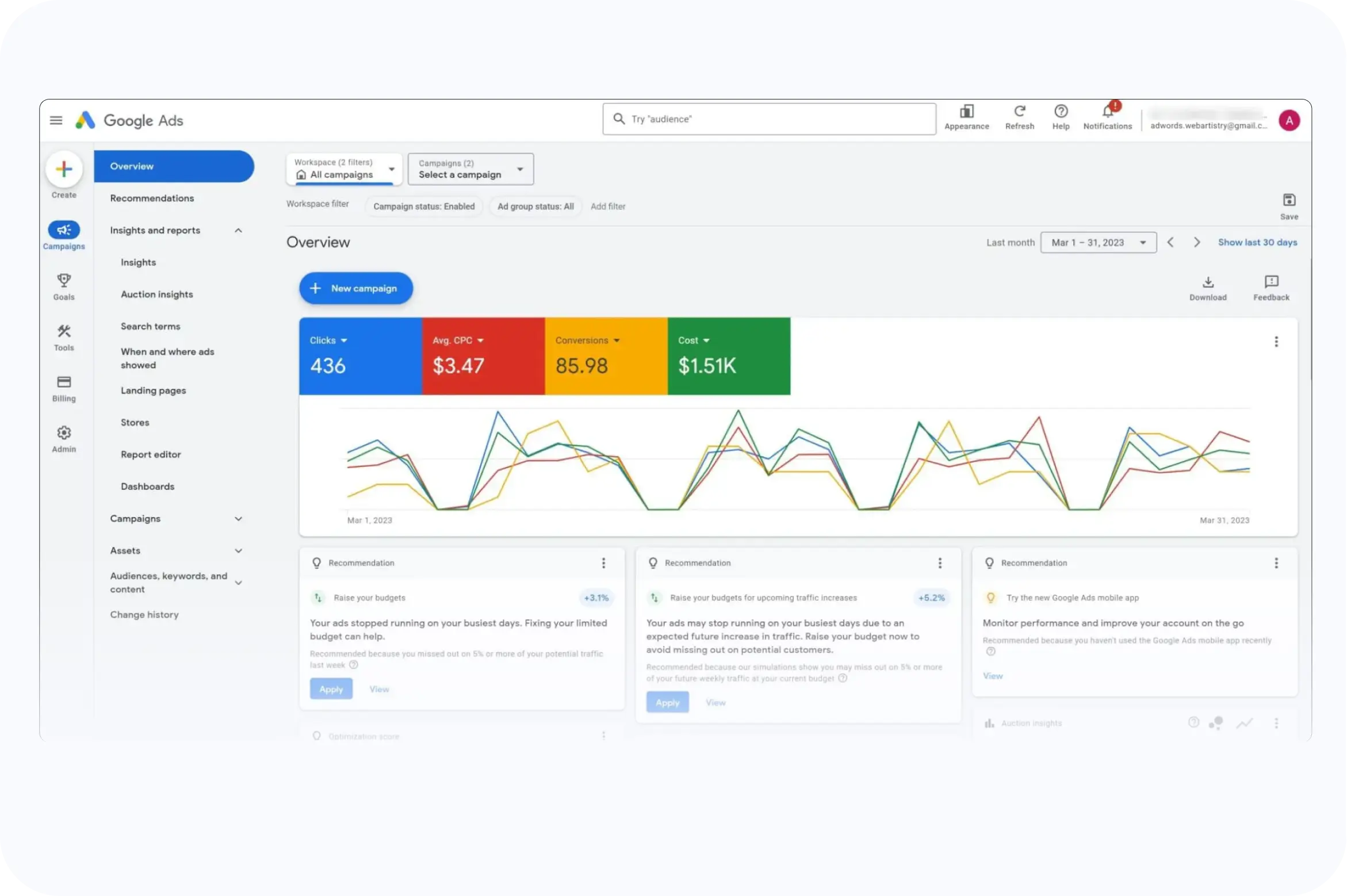
Task: Open the Tools wrench icon
Action: click(64, 331)
